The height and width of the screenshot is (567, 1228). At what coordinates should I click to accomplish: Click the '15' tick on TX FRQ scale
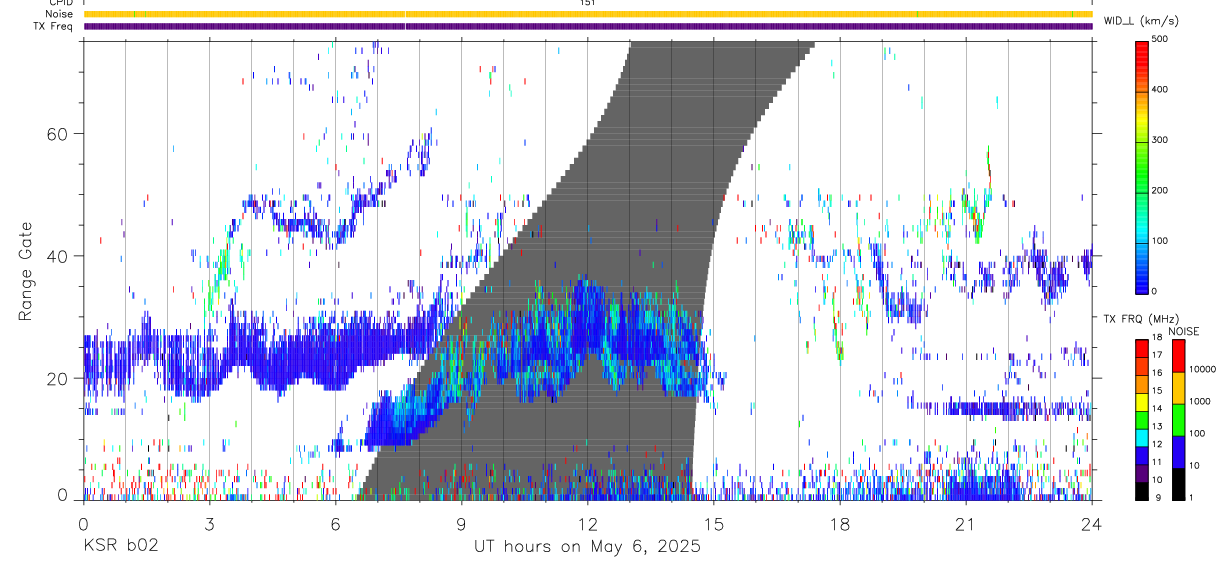point(1156,391)
